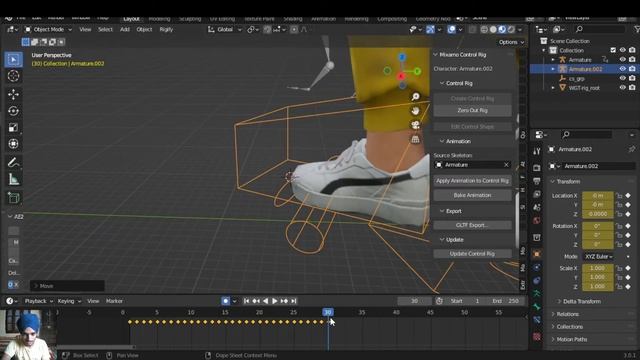Hide WGT-rig_root via eye icon
Screen dimensions: 640x360
click(x=622, y=87)
